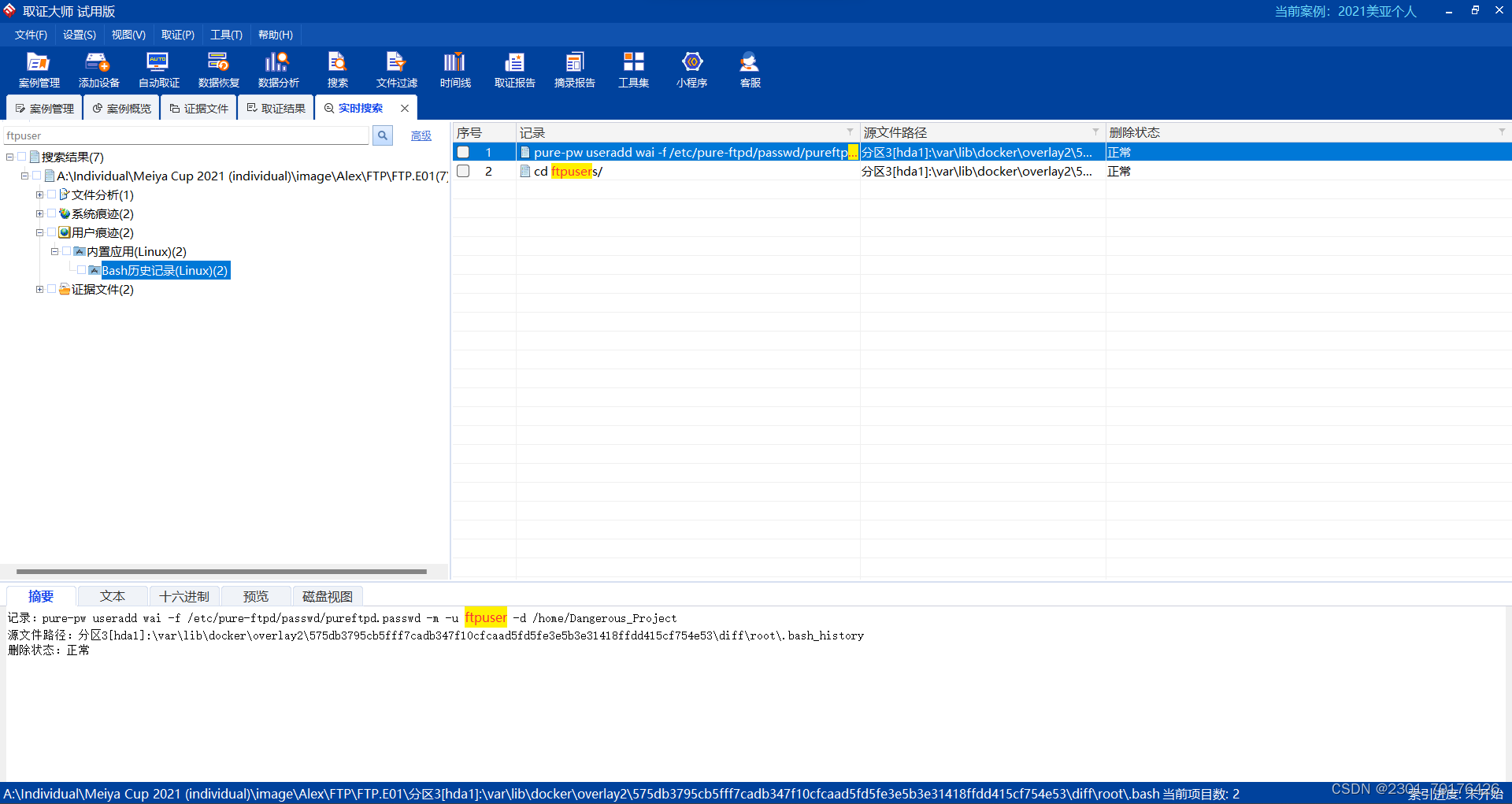Open the 设置(S) menu

[x=80, y=35]
